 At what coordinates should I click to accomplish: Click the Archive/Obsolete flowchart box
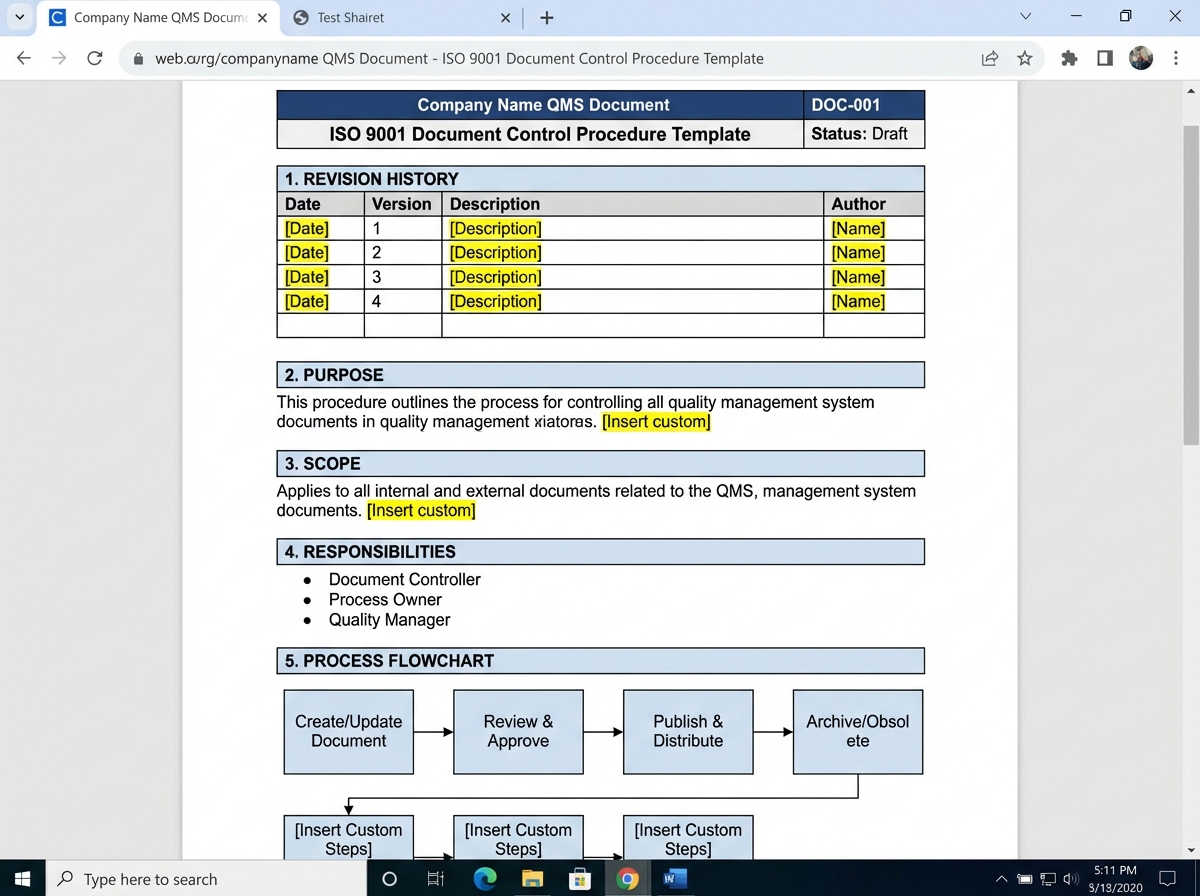[858, 732]
